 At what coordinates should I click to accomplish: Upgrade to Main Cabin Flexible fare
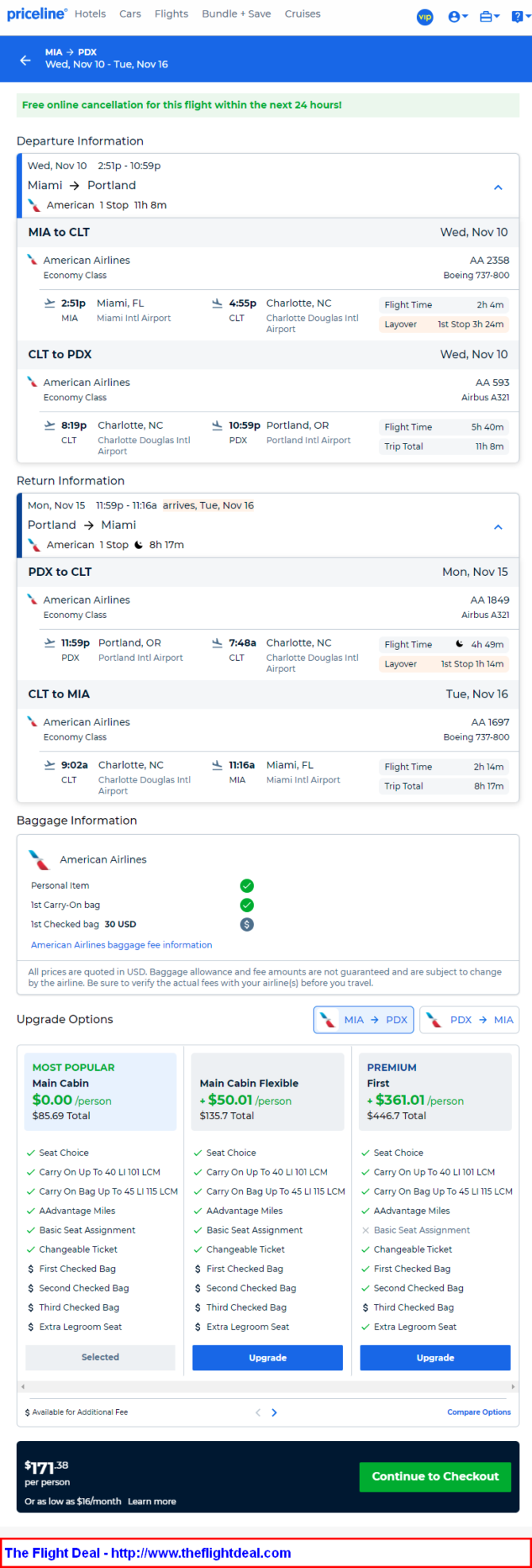coord(268,1358)
